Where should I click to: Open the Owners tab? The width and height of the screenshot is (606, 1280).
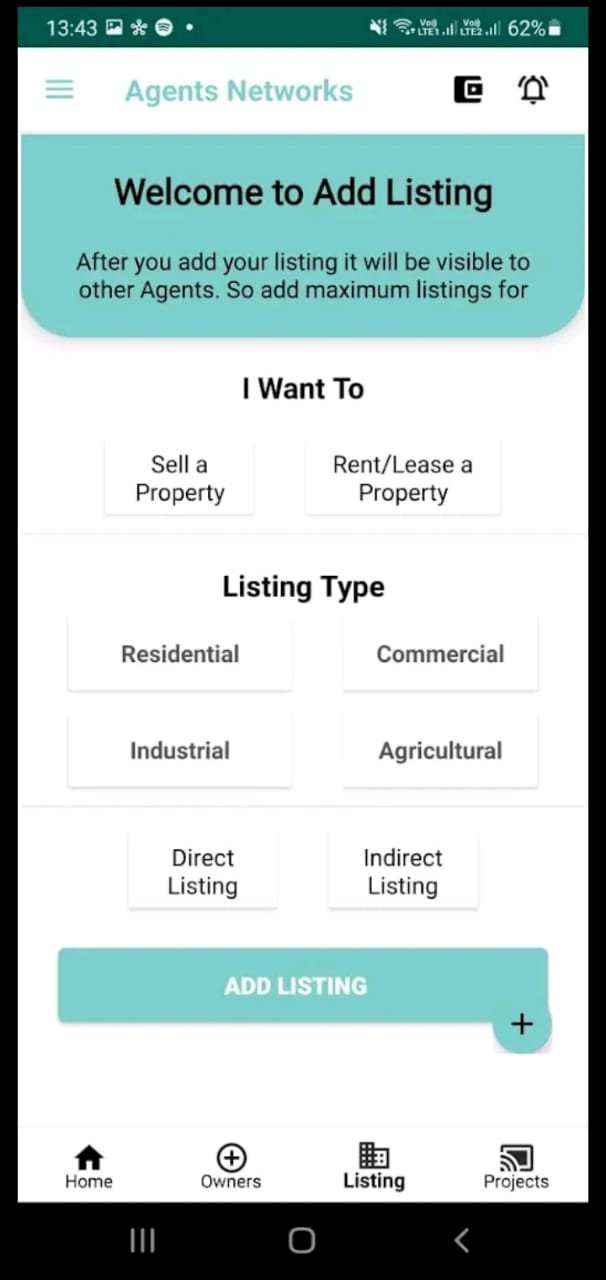(x=231, y=1168)
